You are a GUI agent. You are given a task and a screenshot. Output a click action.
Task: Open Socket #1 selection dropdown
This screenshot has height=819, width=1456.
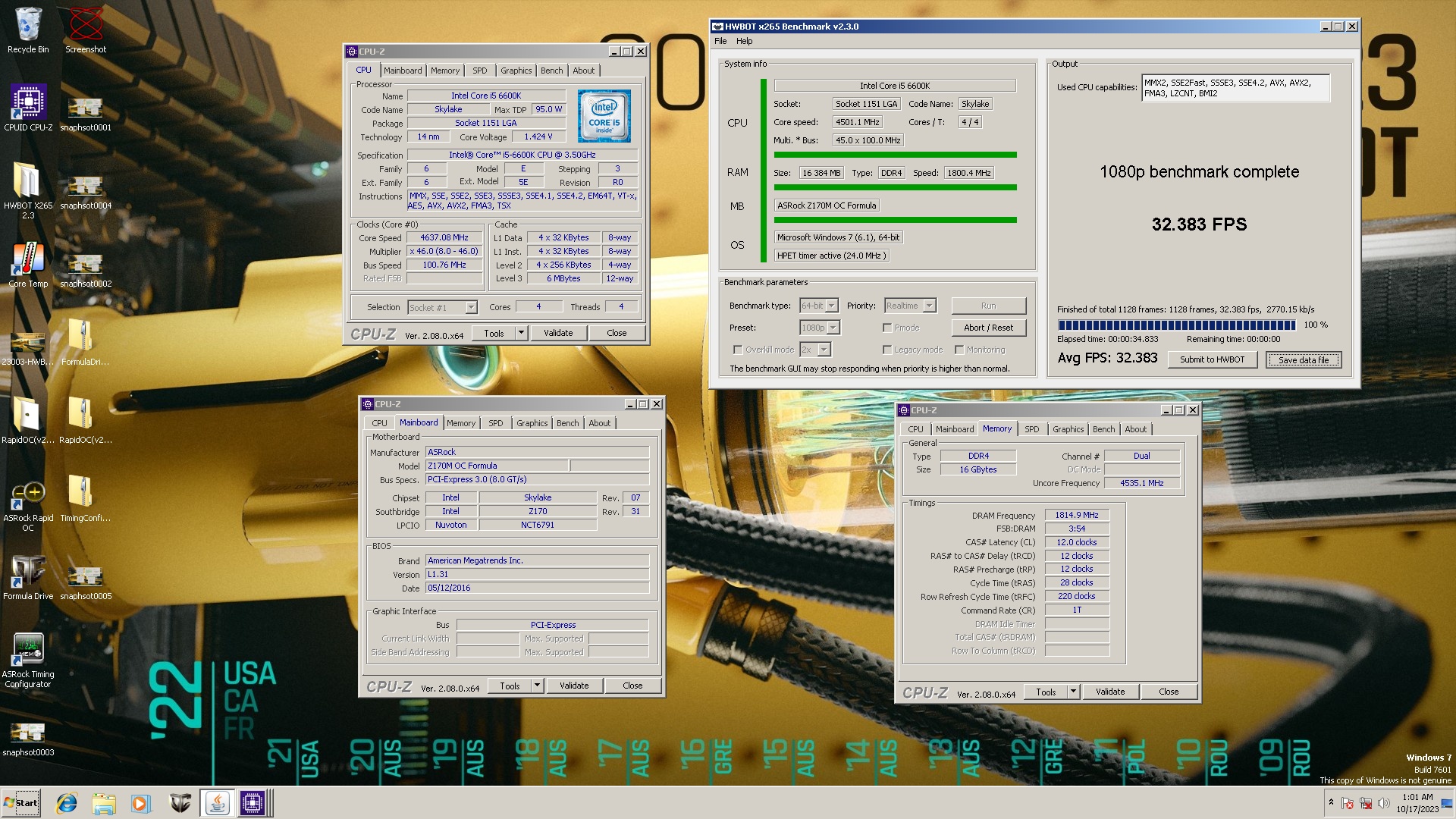point(442,307)
